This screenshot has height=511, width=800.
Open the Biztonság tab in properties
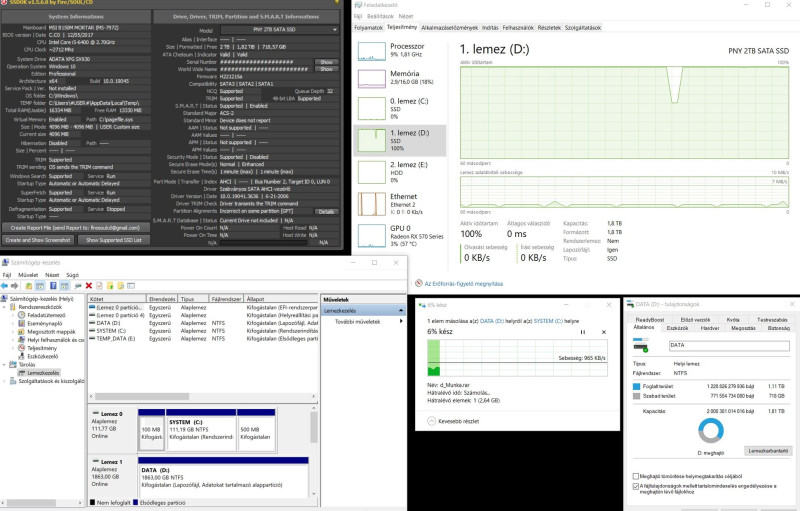point(779,328)
